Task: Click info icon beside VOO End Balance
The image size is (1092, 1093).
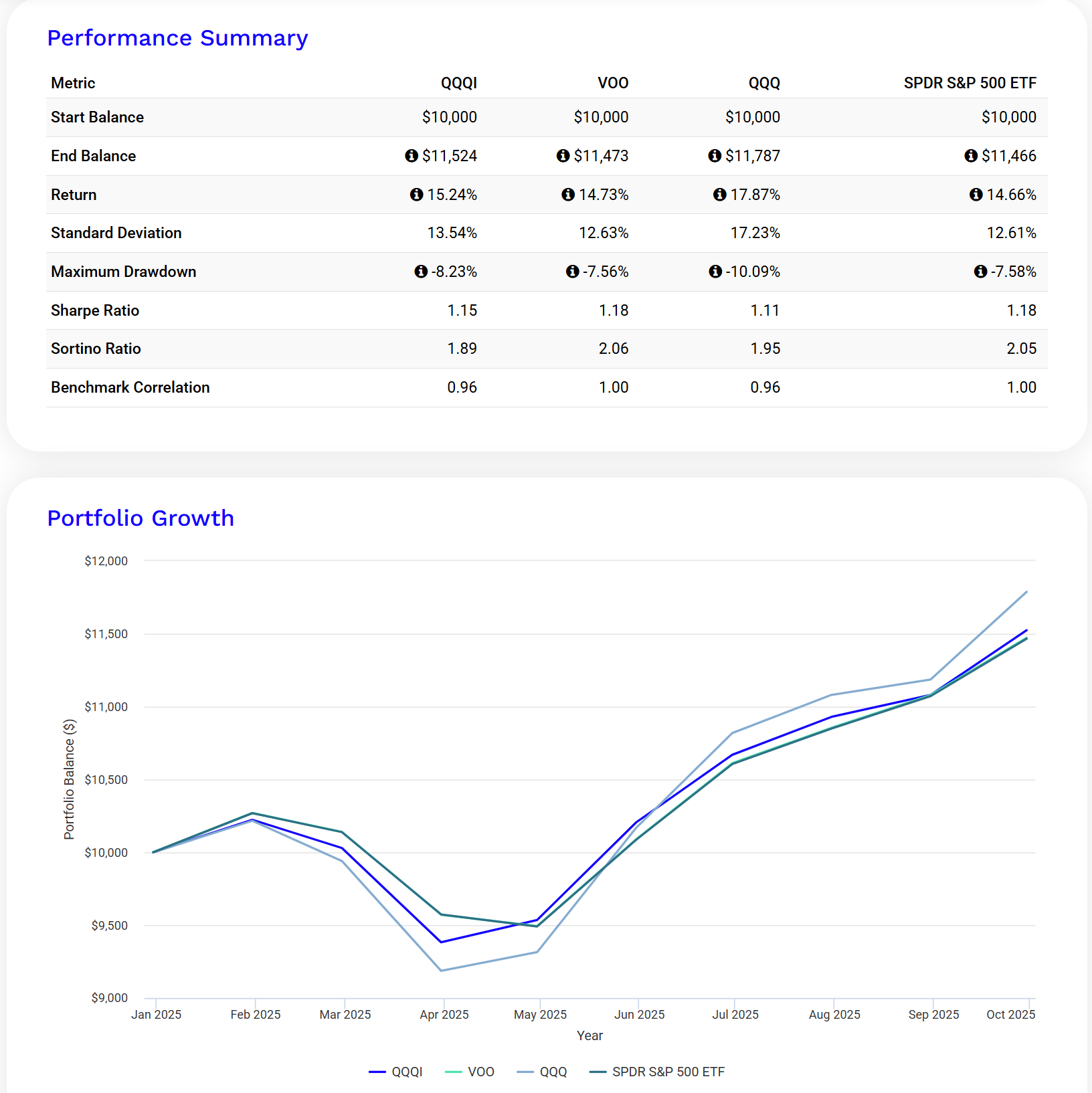Action: [x=563, y=156]
